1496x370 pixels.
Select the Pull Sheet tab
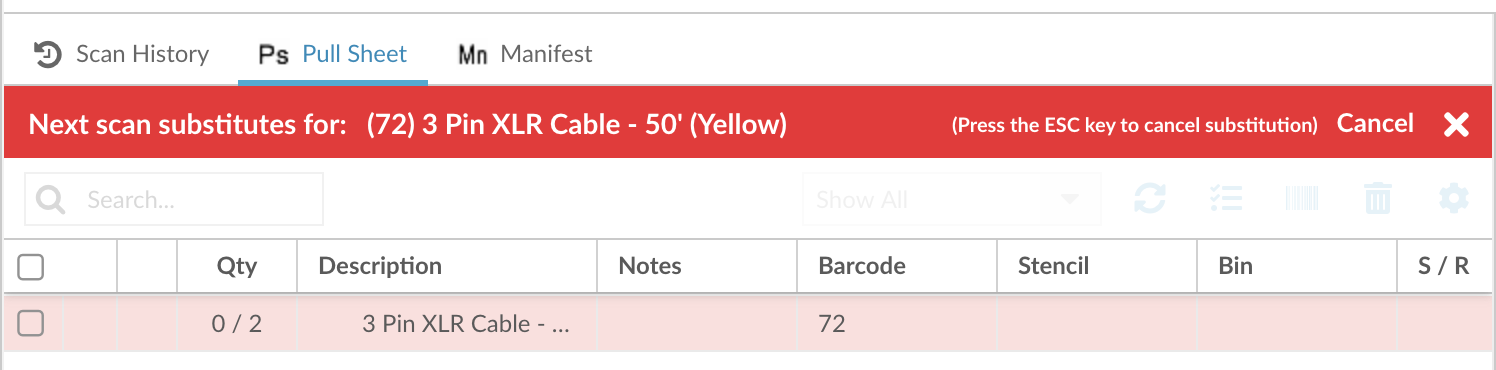[333, 54]
